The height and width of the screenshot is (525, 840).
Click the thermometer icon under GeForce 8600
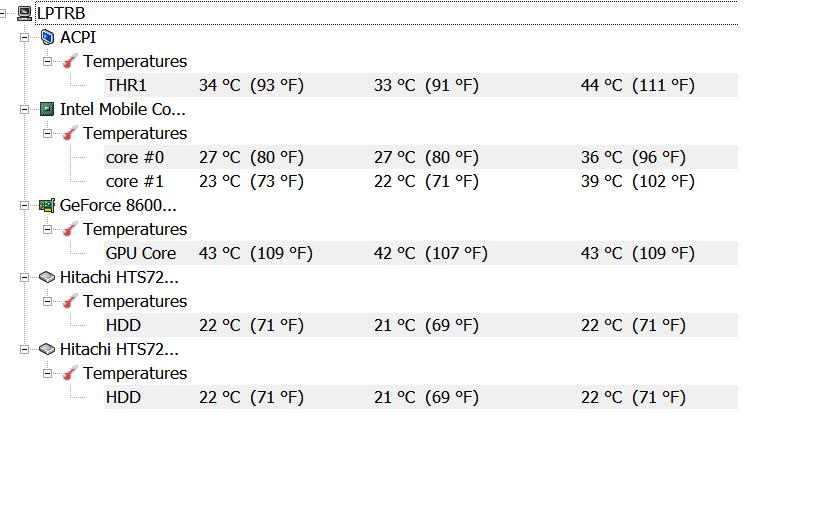[70, 229]
